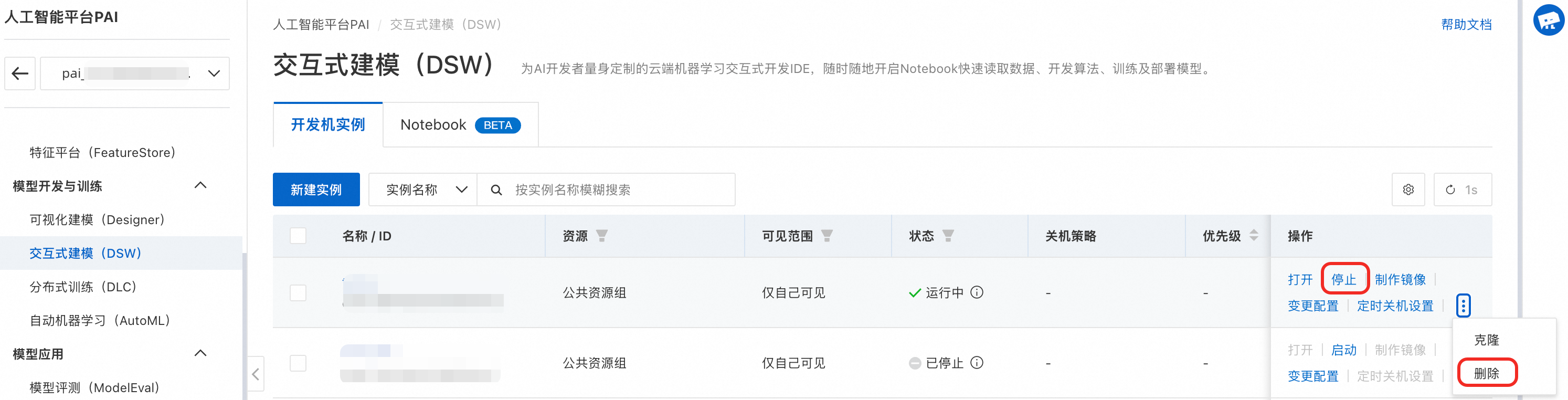Click the instance name search field
The width and height of the screenshot is (1568, 400).
(x=615, y=190)
